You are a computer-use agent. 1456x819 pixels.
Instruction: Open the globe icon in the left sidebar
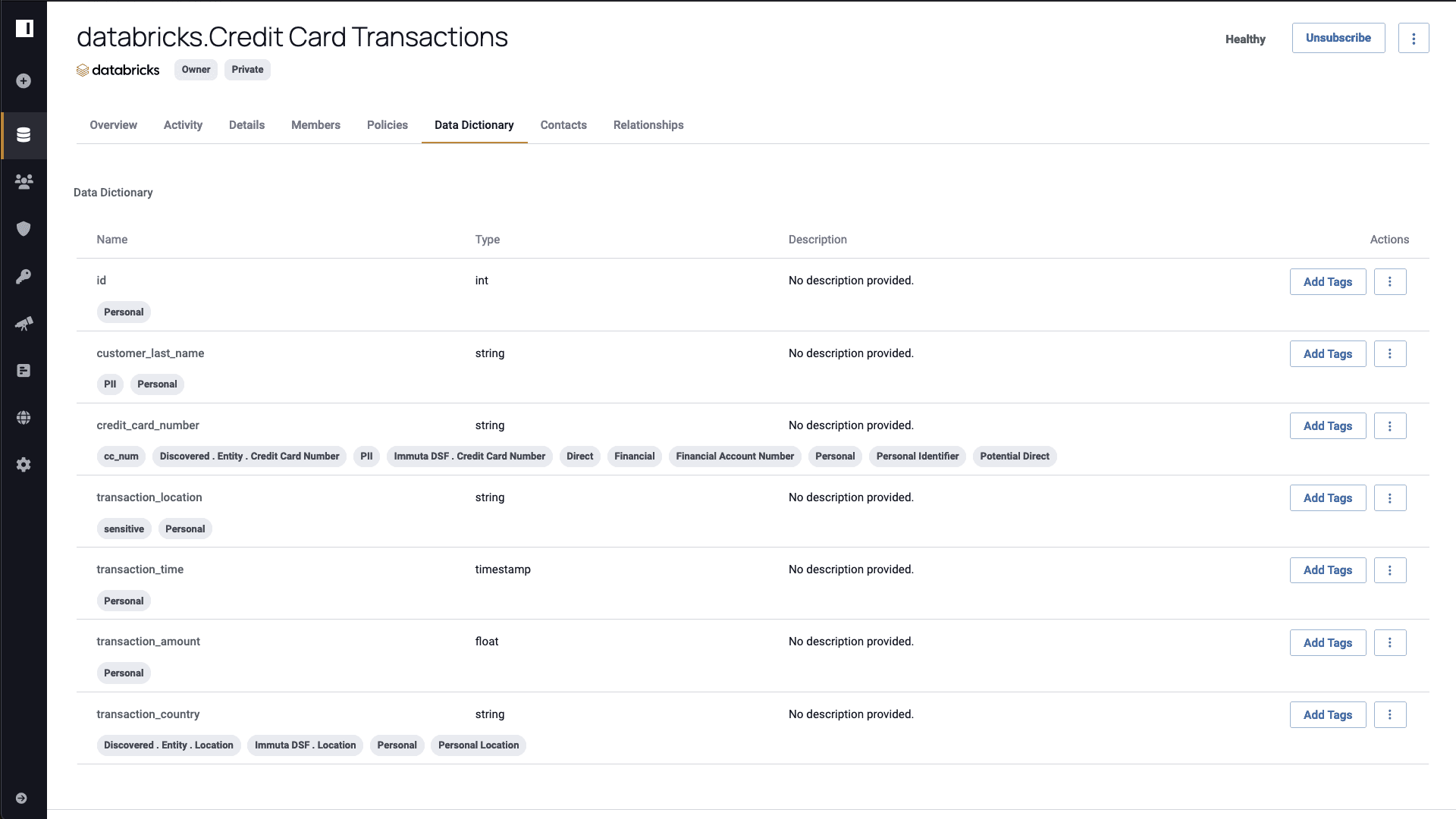[x=24, y=417]
